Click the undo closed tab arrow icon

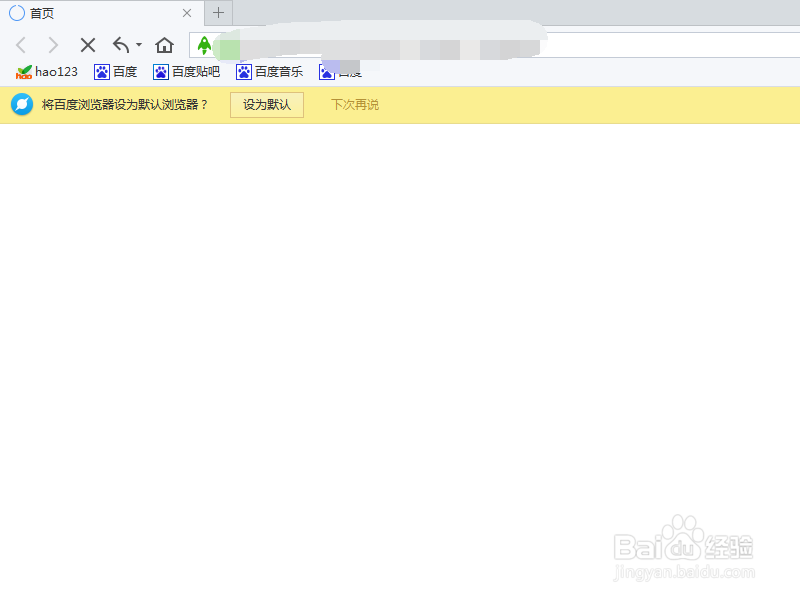pos(121,45)
